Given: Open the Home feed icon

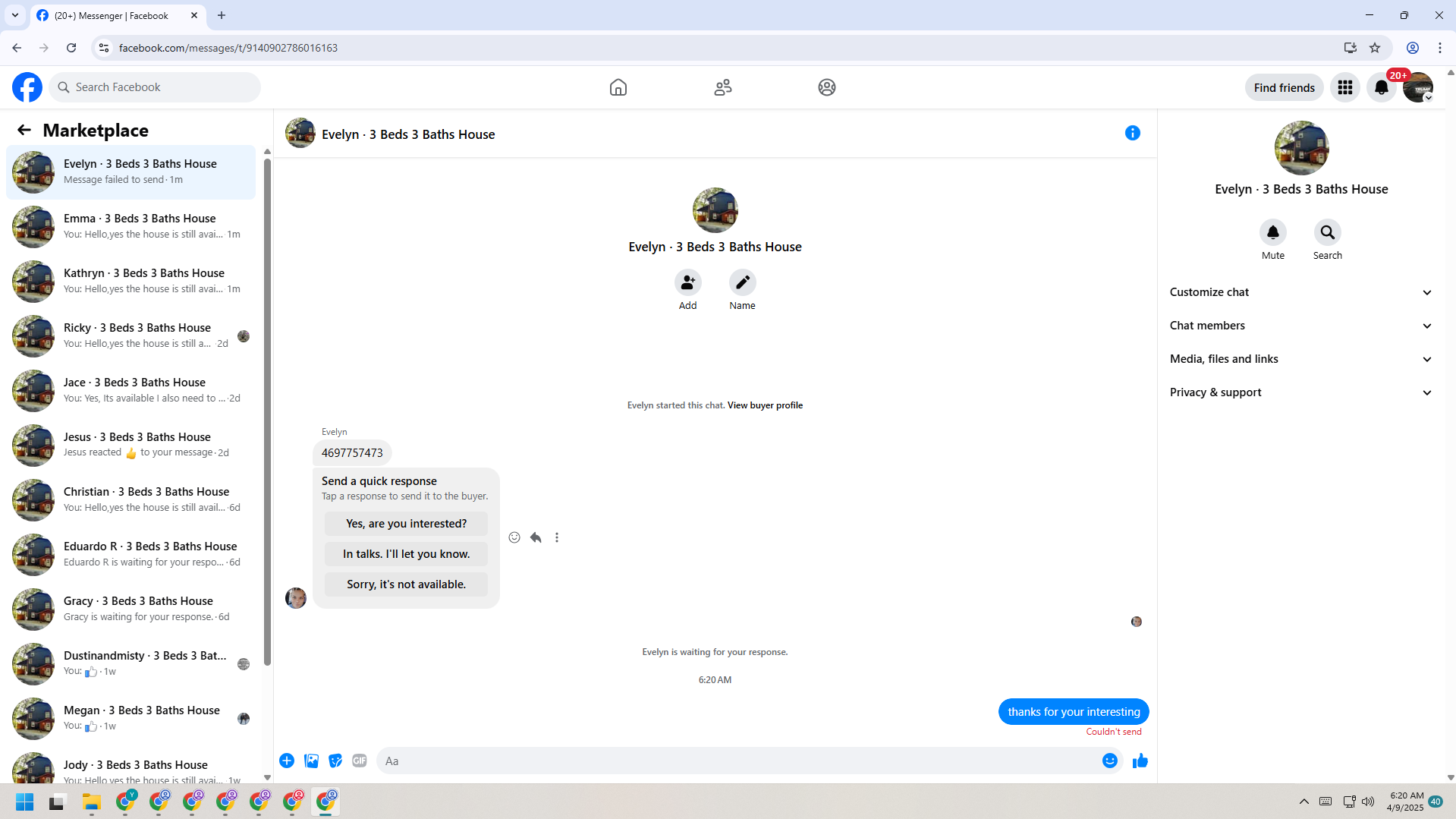Looking at the screenshot, I should pyautogui.click(x=618, y=87).
